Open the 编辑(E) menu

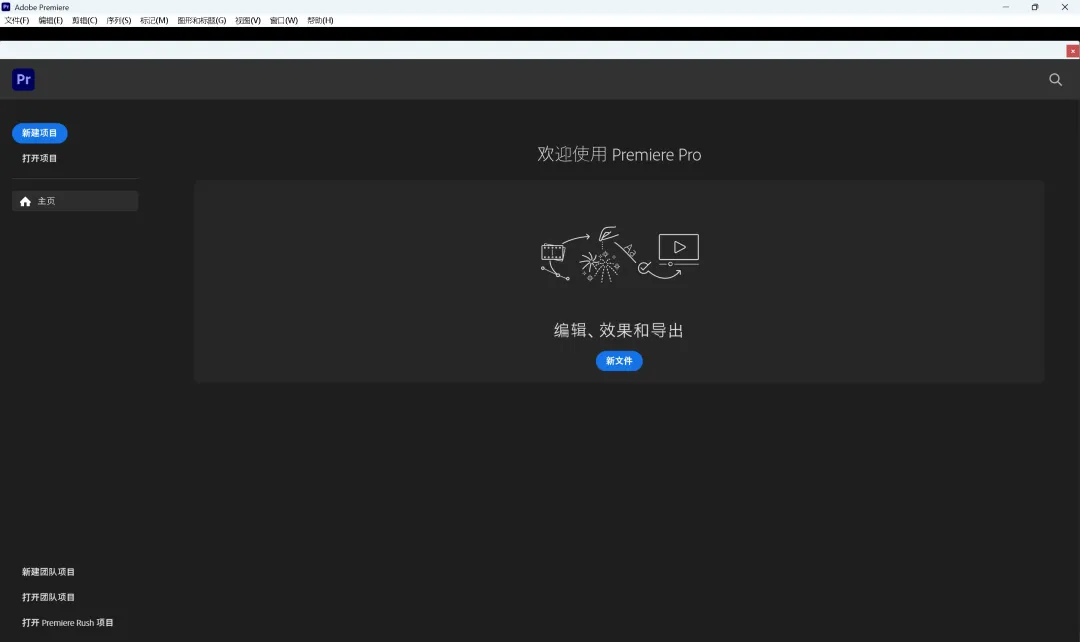[x=50, y=21]
